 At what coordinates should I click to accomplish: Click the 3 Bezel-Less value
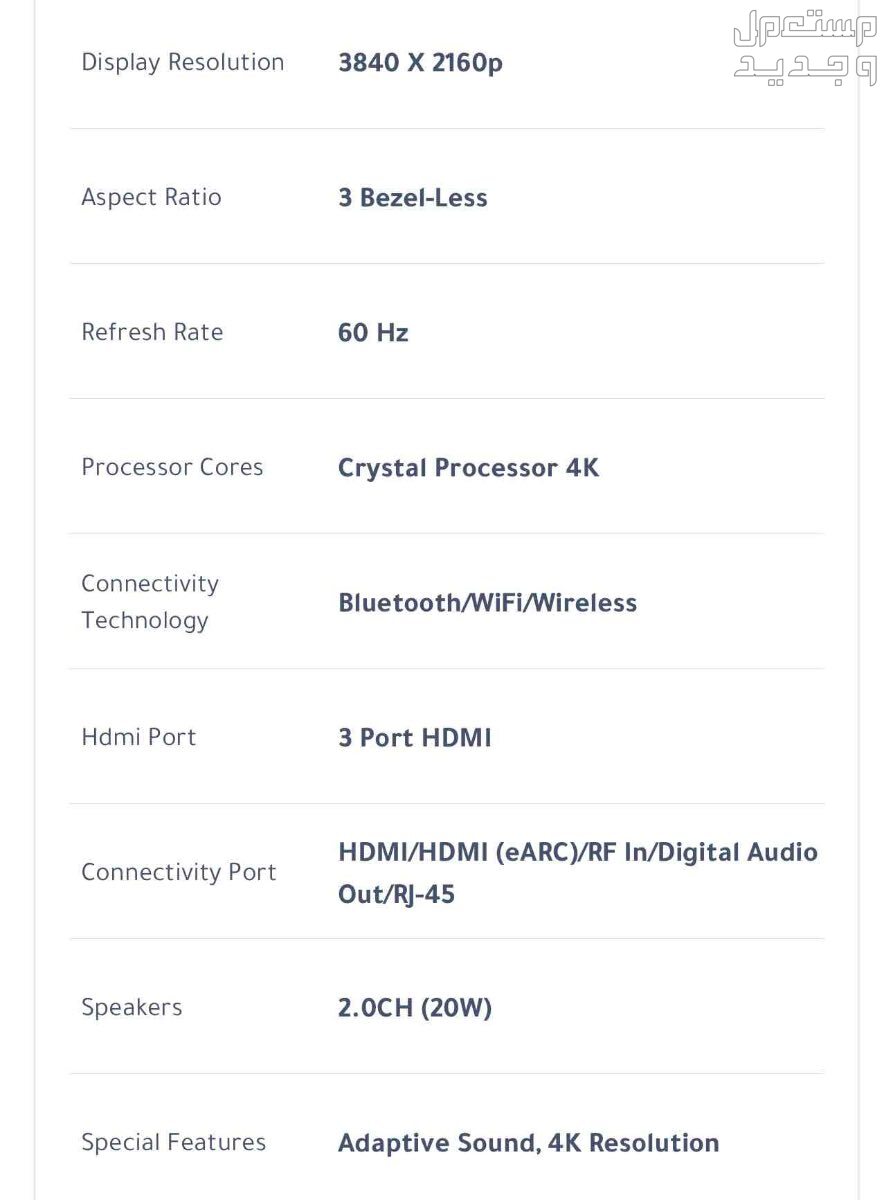413,197
